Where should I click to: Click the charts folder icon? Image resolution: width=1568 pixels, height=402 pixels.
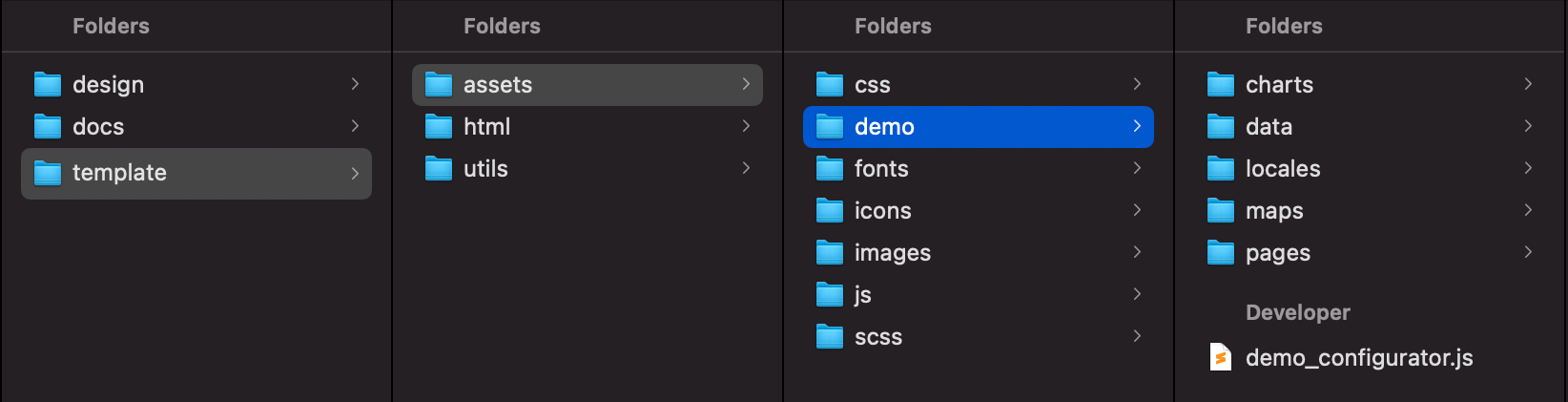click(x=1221, y=85)
